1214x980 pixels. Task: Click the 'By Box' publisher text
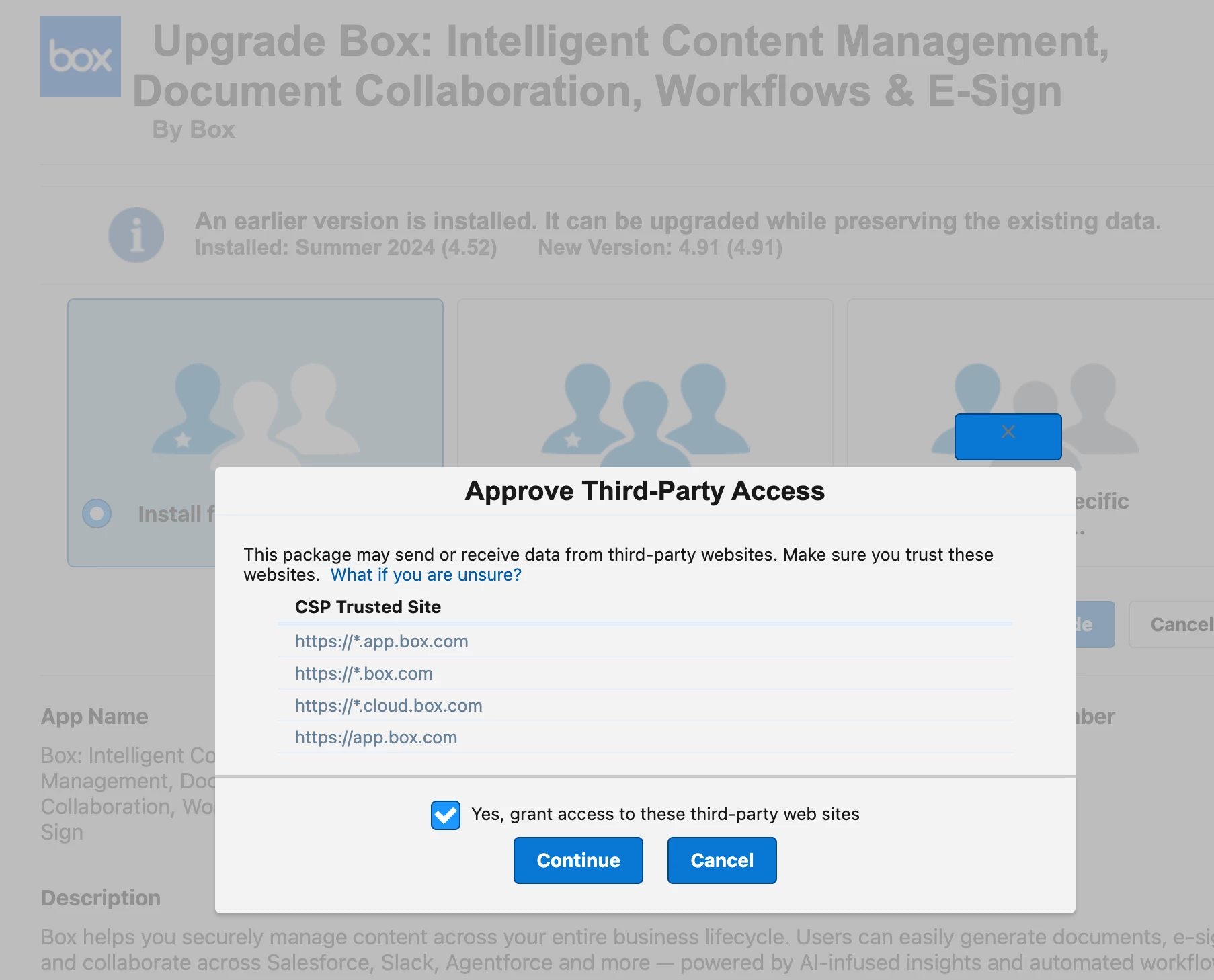coord(194,130)
